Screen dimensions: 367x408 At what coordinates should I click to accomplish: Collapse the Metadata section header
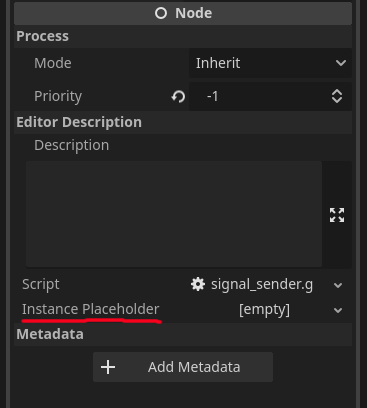(183, 334)
